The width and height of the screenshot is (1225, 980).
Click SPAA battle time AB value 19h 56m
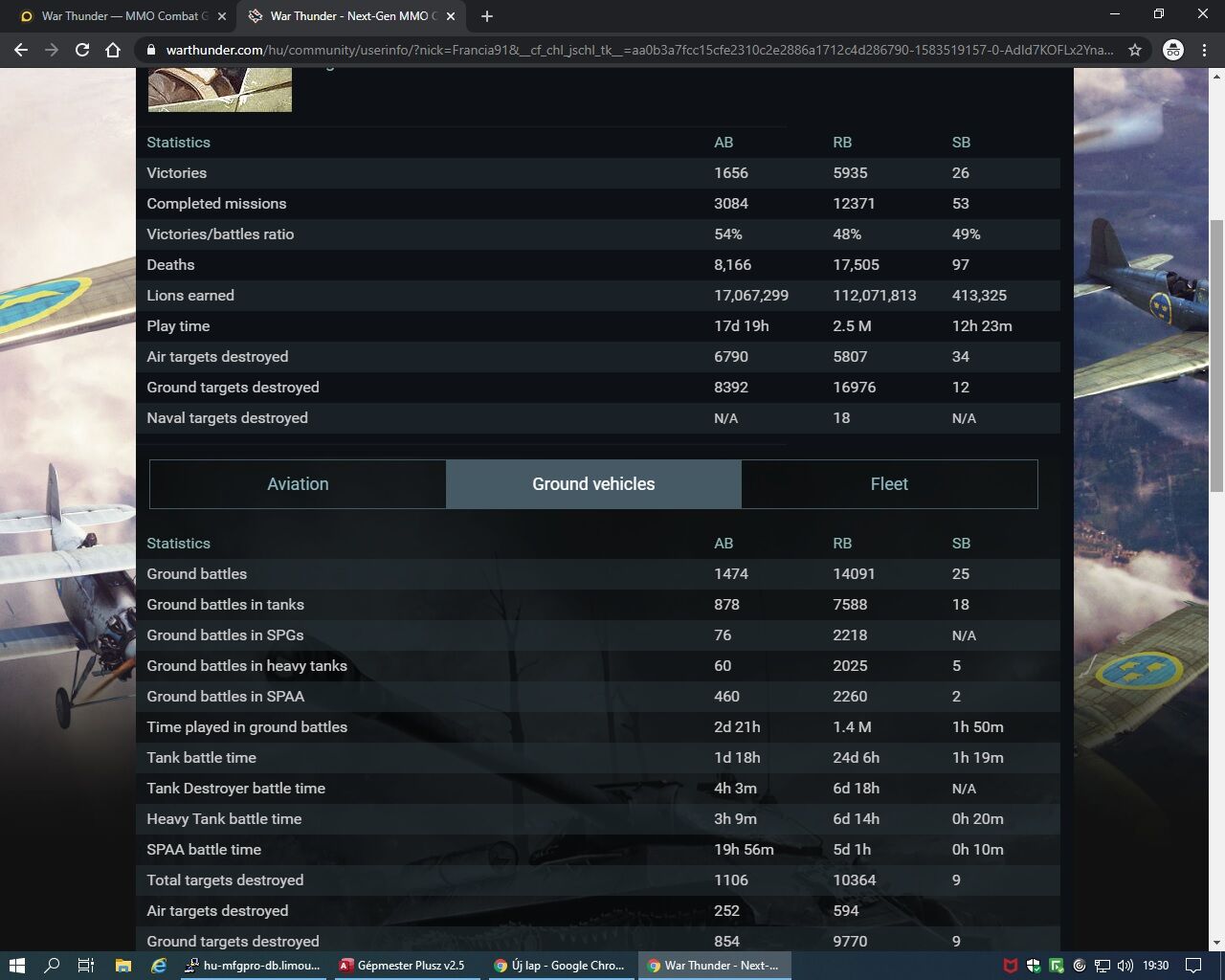(744, 850)
